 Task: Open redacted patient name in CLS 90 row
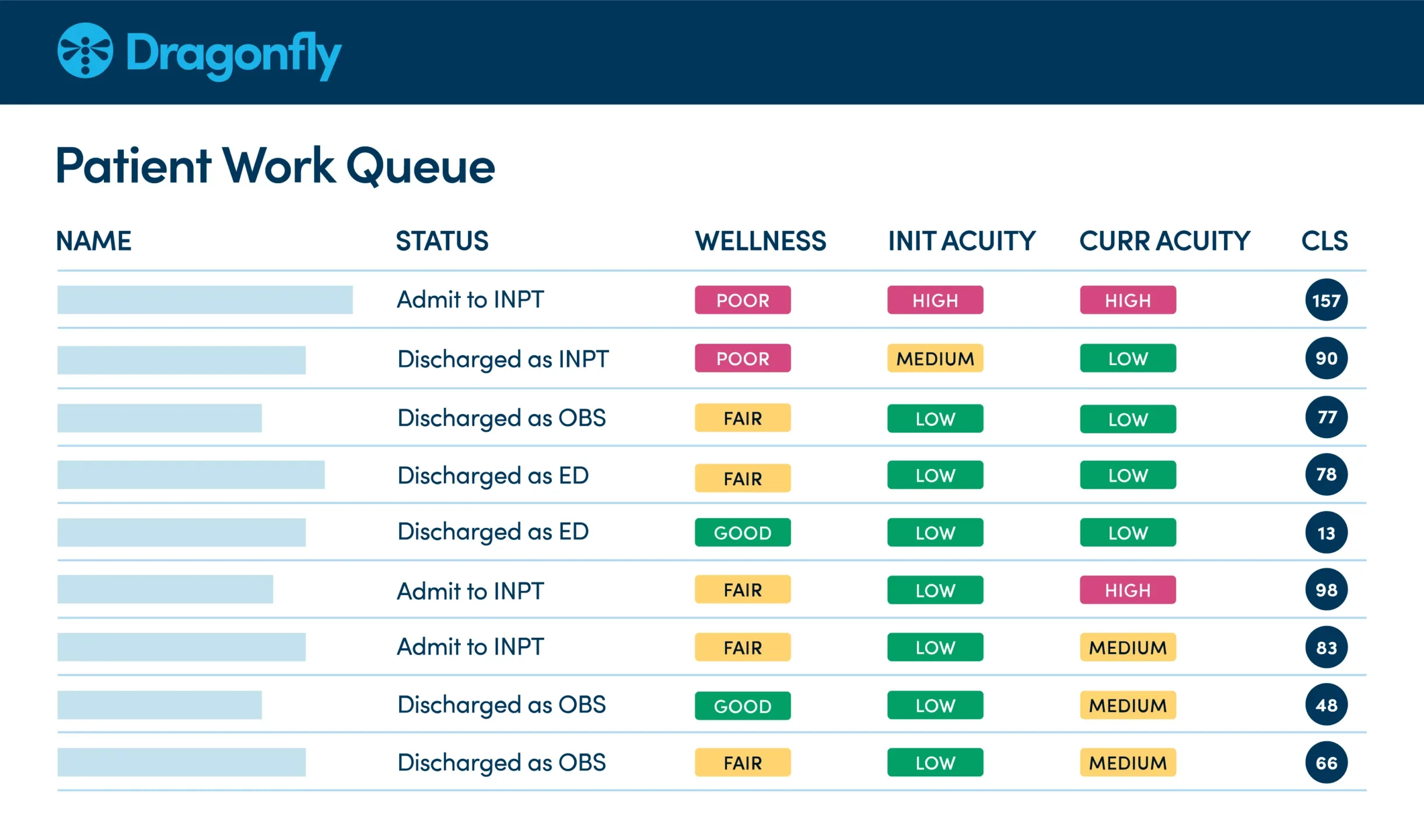(x=181, y=360)
